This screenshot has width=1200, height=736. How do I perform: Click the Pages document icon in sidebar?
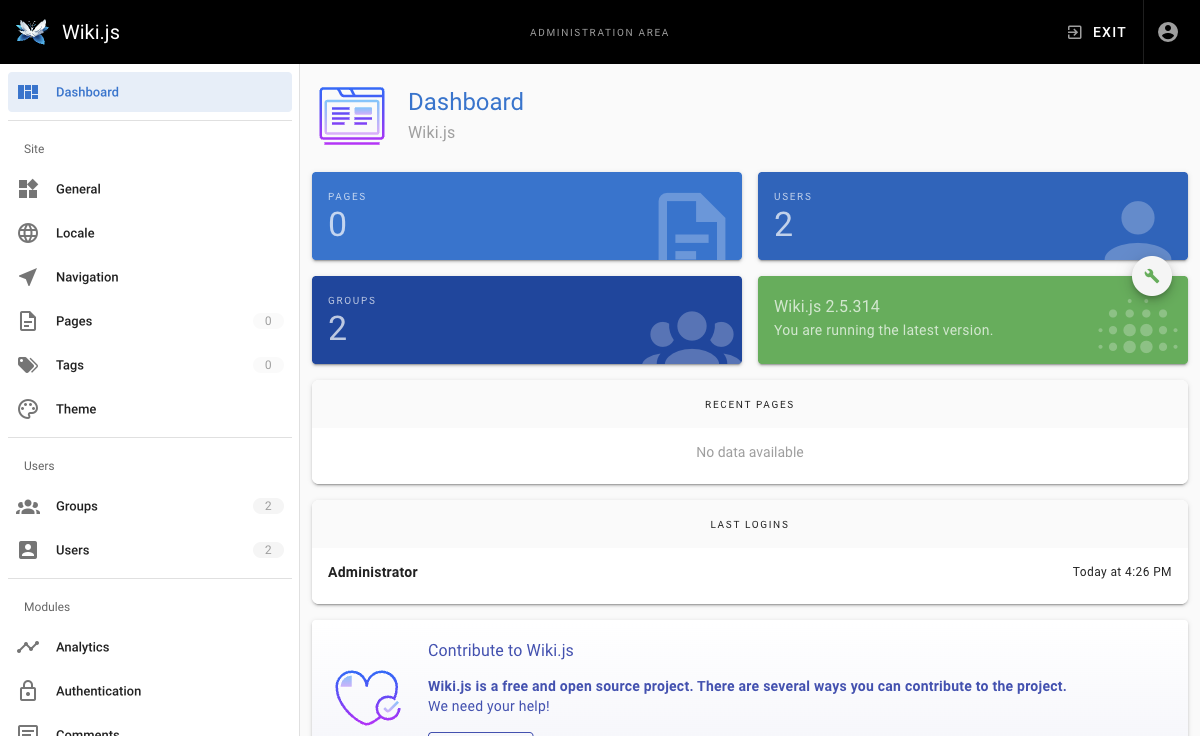28,321
